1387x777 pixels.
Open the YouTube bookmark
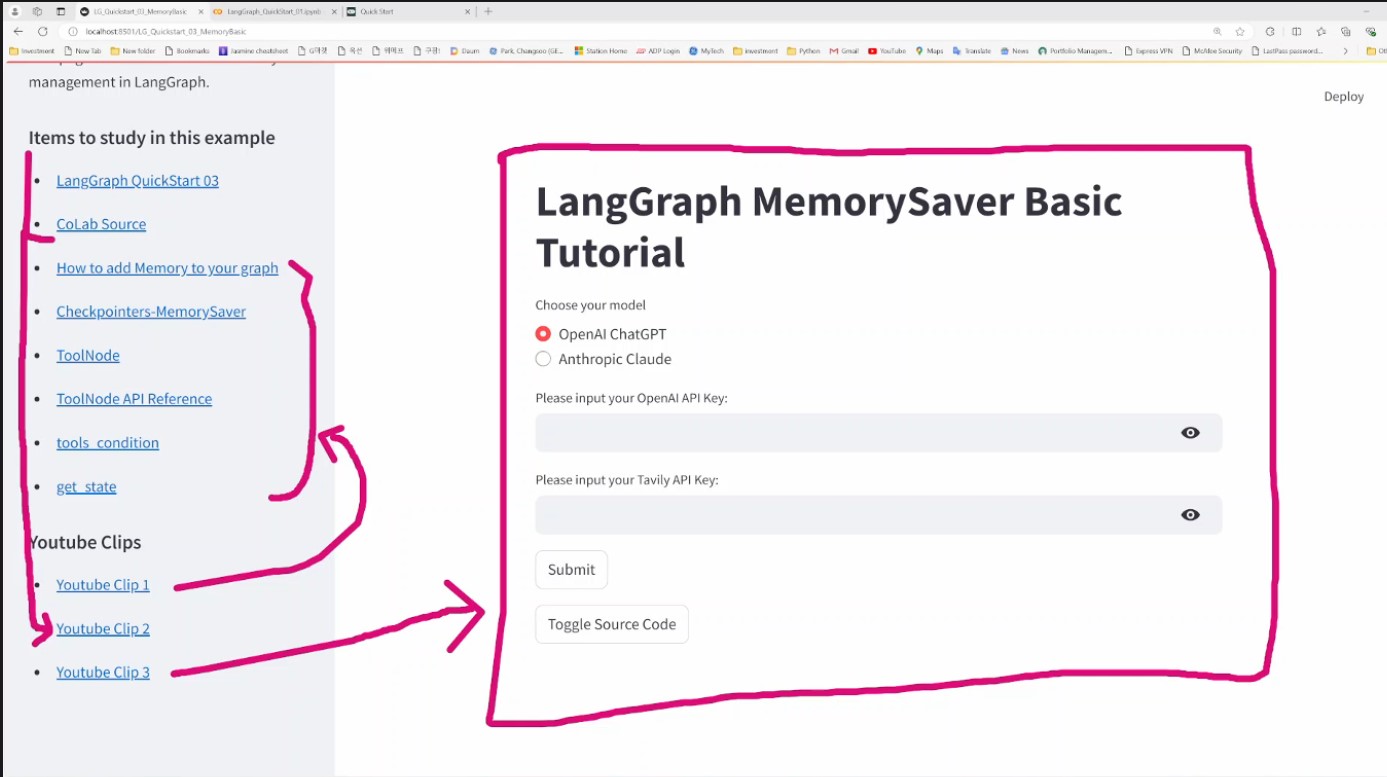tap(887, 50)
